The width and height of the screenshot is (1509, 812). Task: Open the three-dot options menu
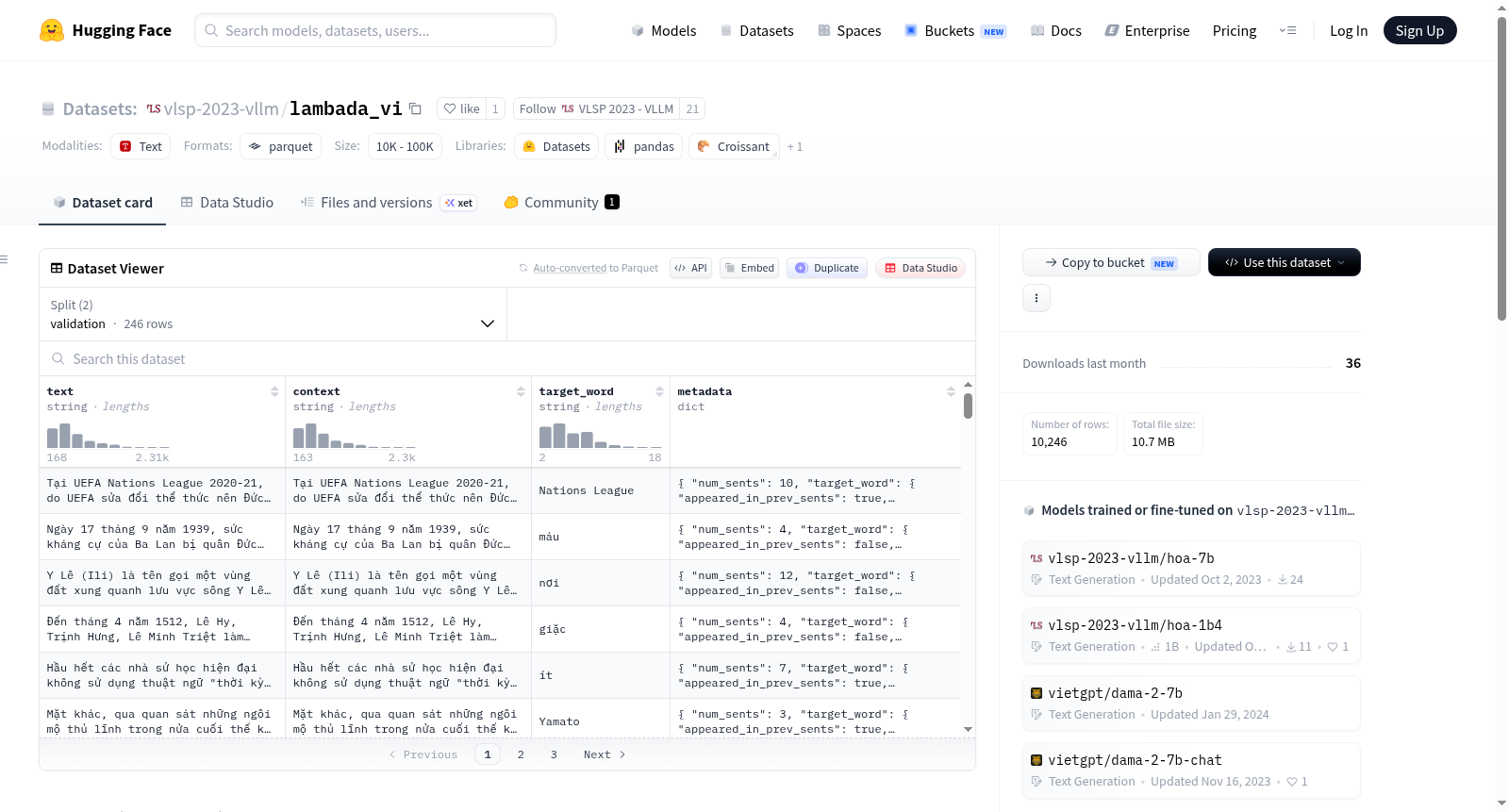tap(1036, 298)
